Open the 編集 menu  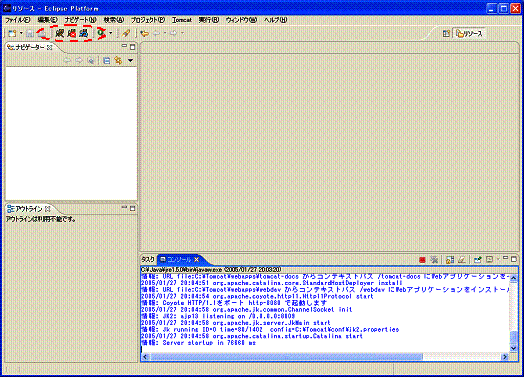tap(47, 20)
